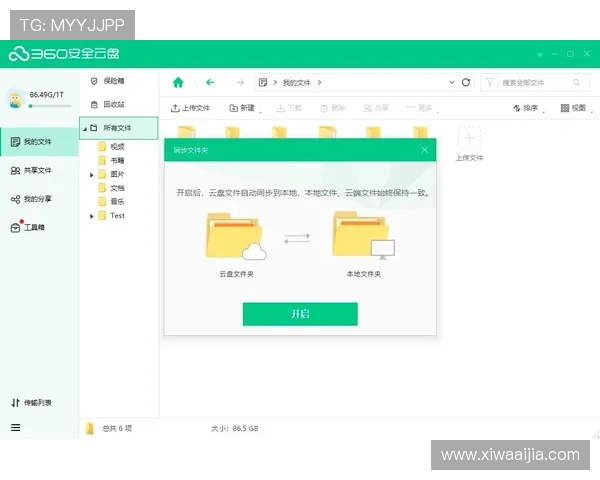Click the storage usage progress bar
This screenshot has width=600, height=480.
pyautogui.click(x=50, y=106)
